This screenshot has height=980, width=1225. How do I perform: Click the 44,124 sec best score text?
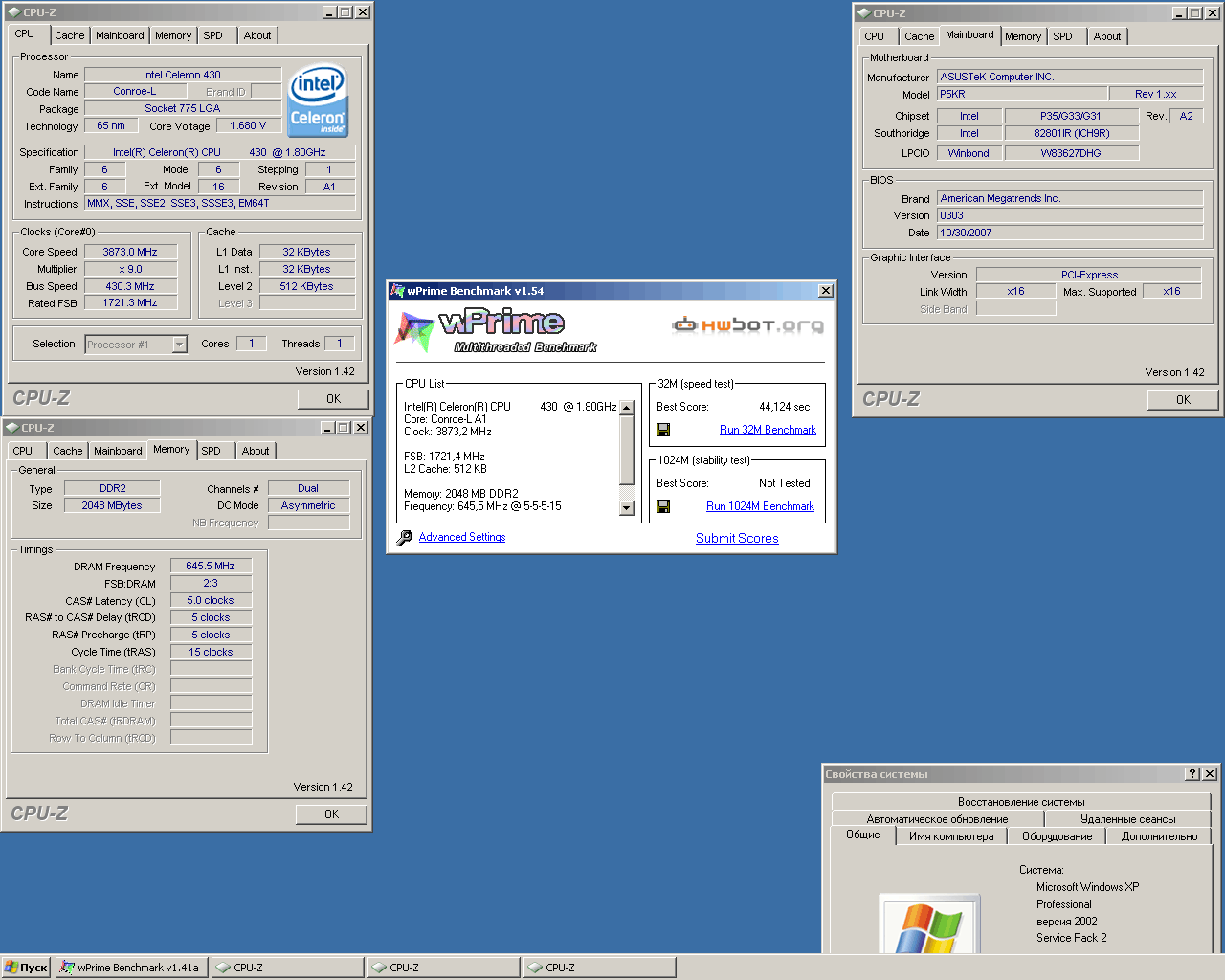pyautogui.click(x=784, y=407)
